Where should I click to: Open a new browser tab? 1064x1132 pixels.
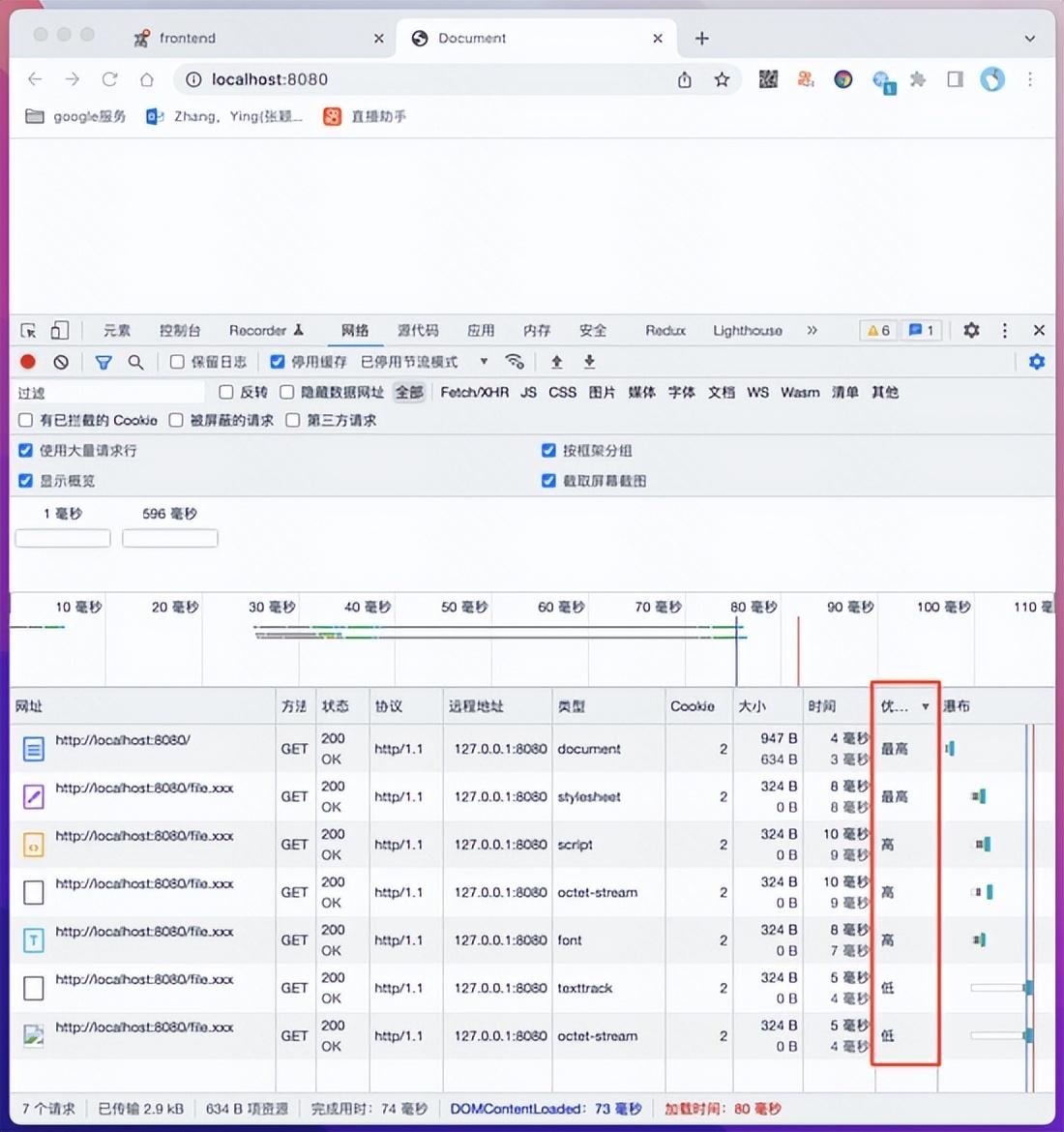701,39
